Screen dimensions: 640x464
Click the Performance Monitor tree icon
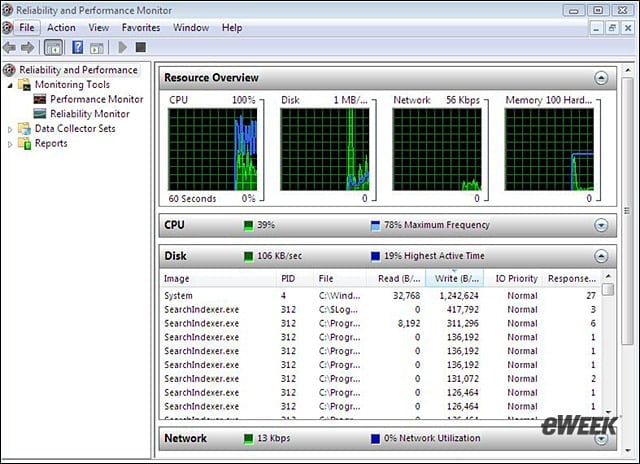point(40,99)
